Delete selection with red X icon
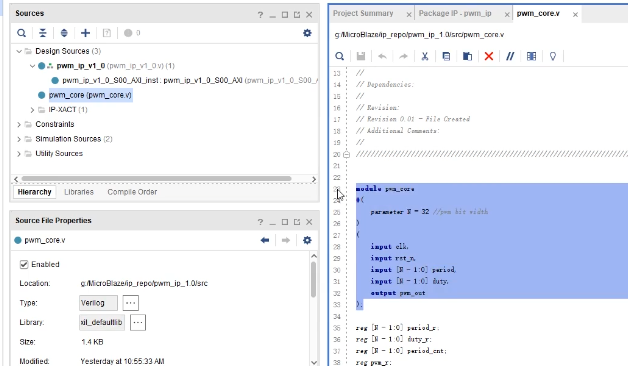The height and width of the screenshot is (366, 628). click(x=489, y=56)
